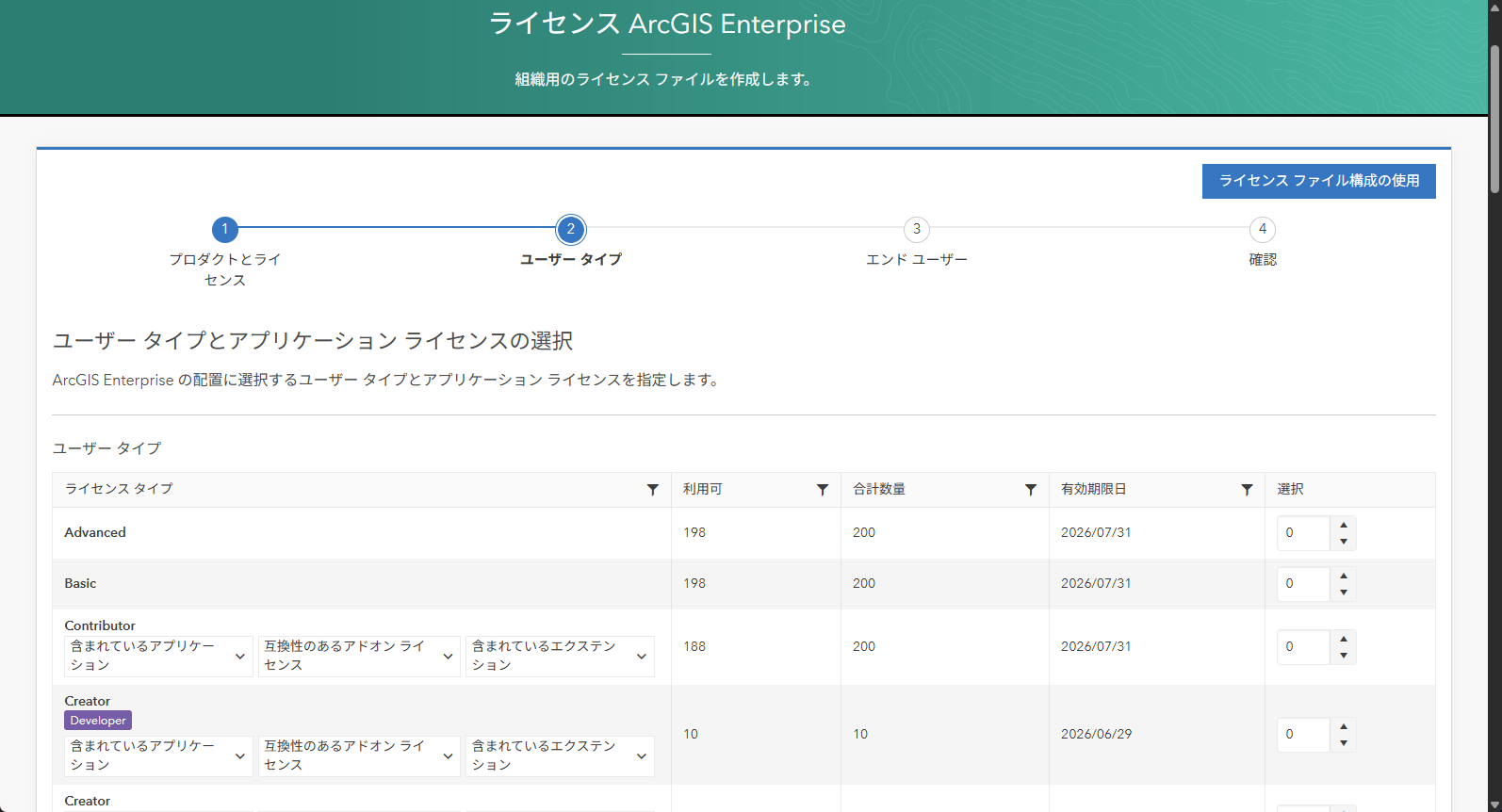The height and width of the screenshot is (812, 1502).
Task: Click filter icon in ライセンス タイプ column
Action: click(x=652, y=490)
